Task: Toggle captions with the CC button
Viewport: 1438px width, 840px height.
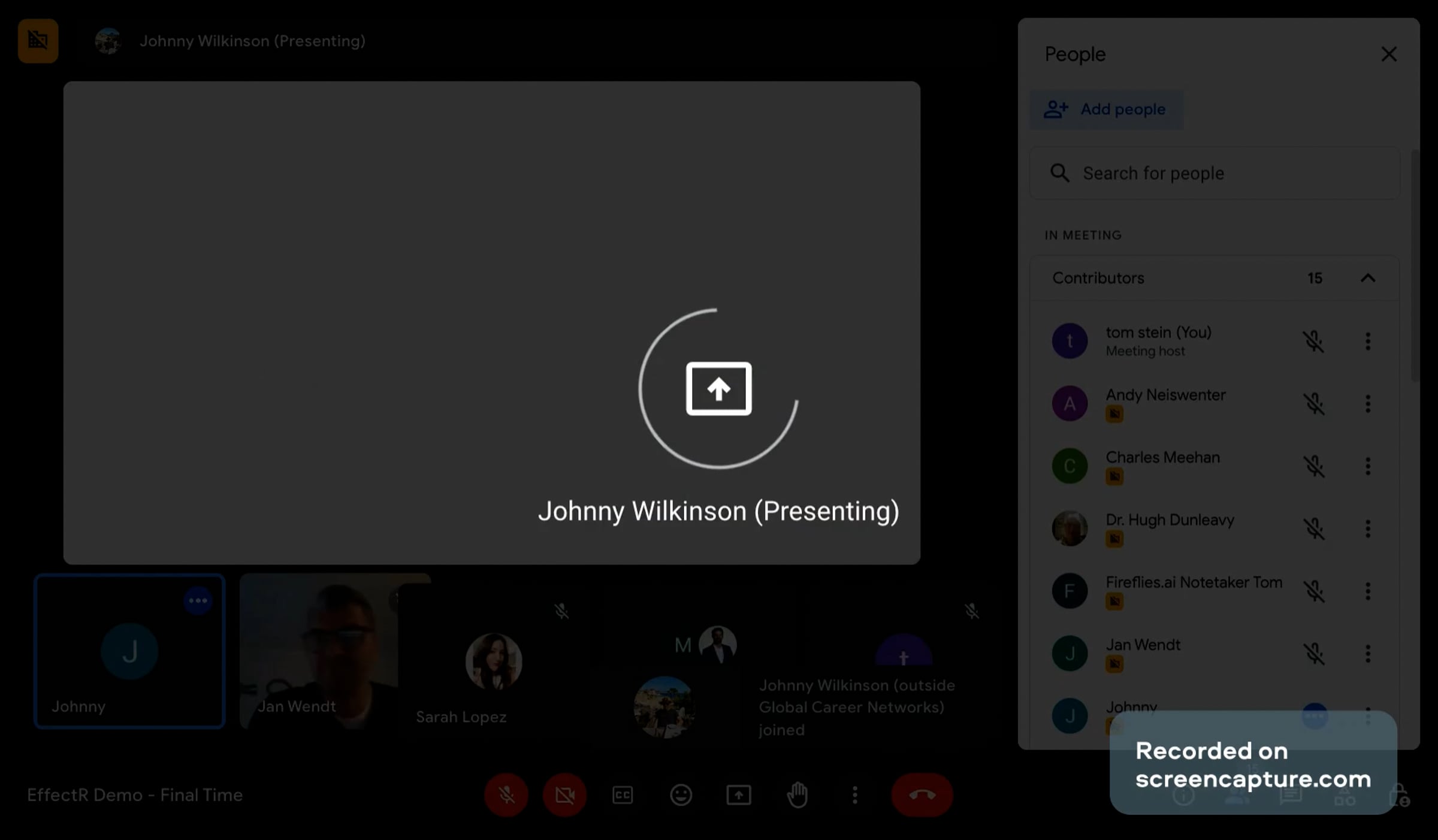Action: pos(623,795)
